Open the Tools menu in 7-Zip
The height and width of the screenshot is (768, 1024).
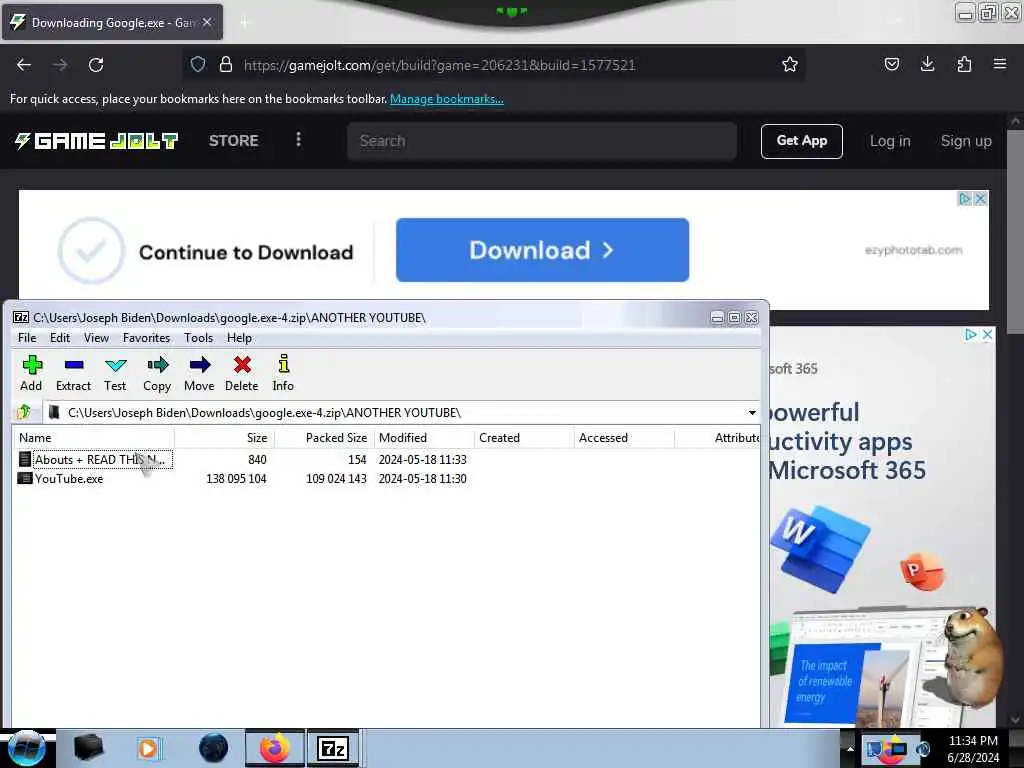198,338
